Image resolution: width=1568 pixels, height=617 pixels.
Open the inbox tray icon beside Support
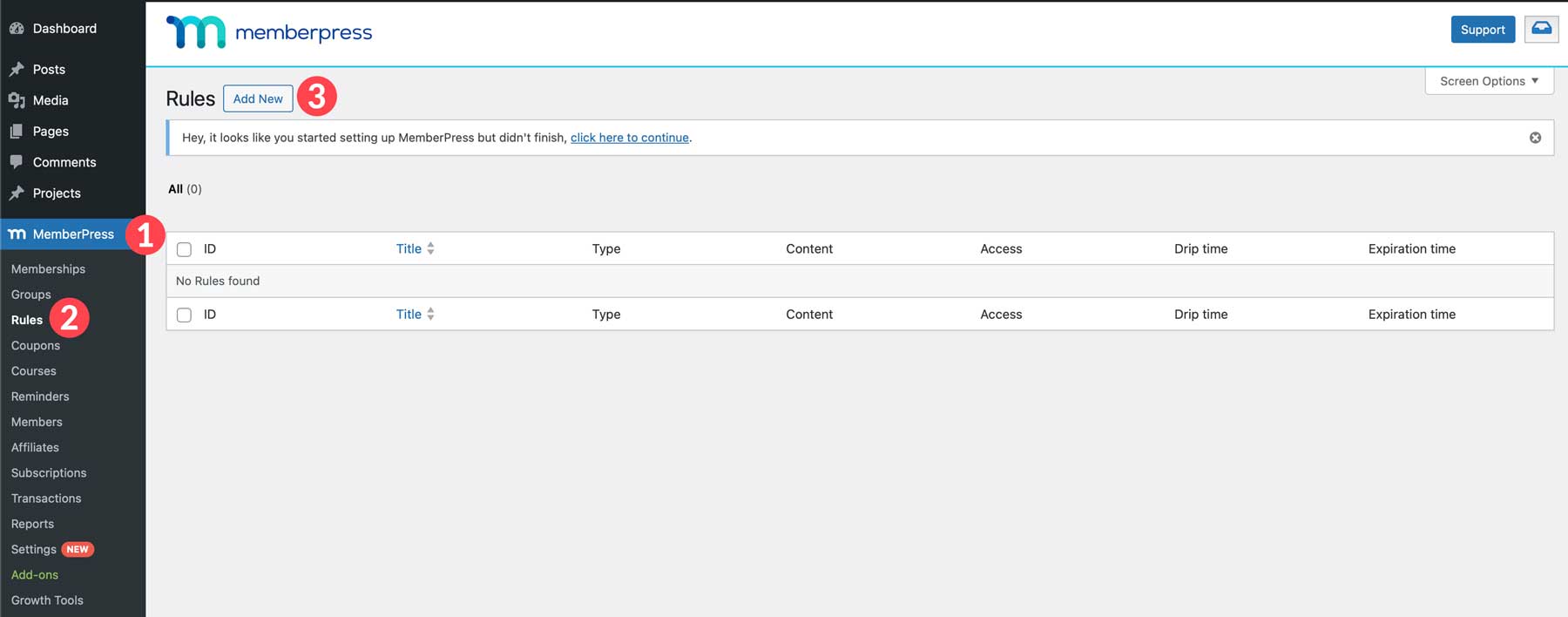(1541, 29)
